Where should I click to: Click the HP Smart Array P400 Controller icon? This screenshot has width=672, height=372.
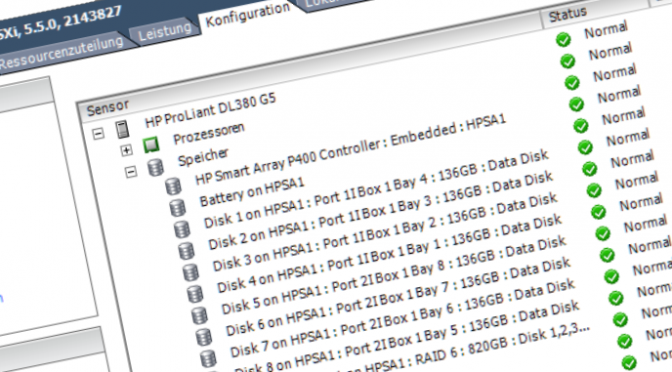tap(173, 186)
